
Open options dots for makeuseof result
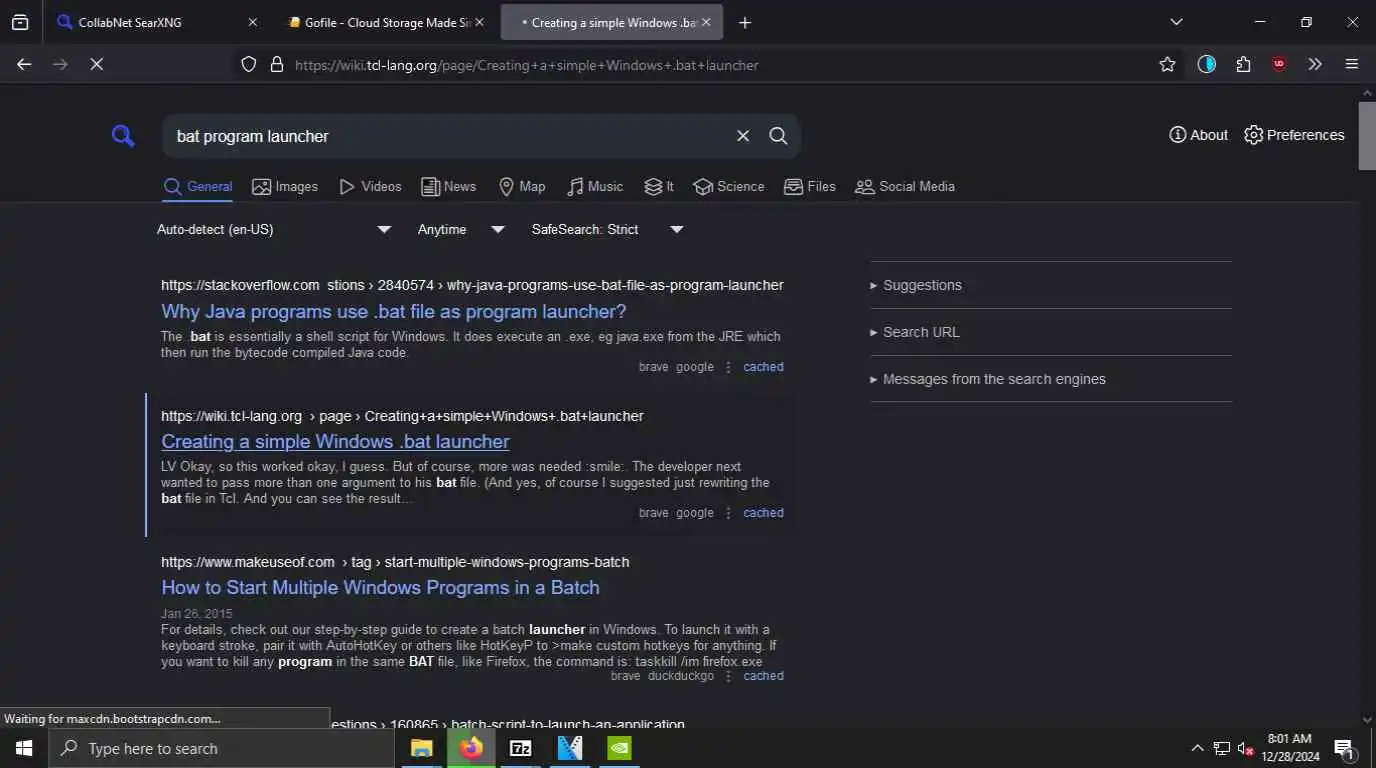728,676
